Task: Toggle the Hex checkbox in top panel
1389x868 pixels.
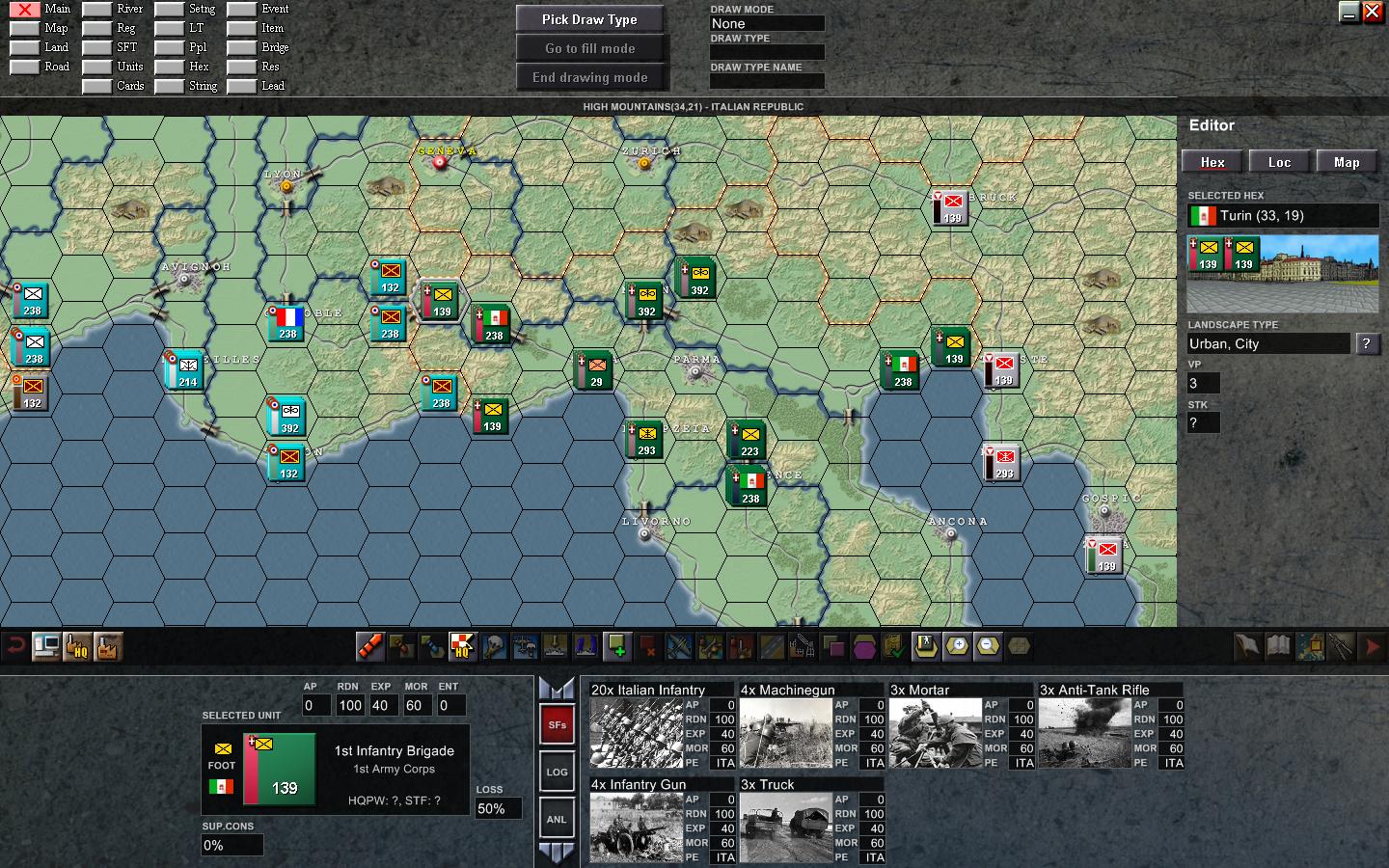Action: pos(169,68)
